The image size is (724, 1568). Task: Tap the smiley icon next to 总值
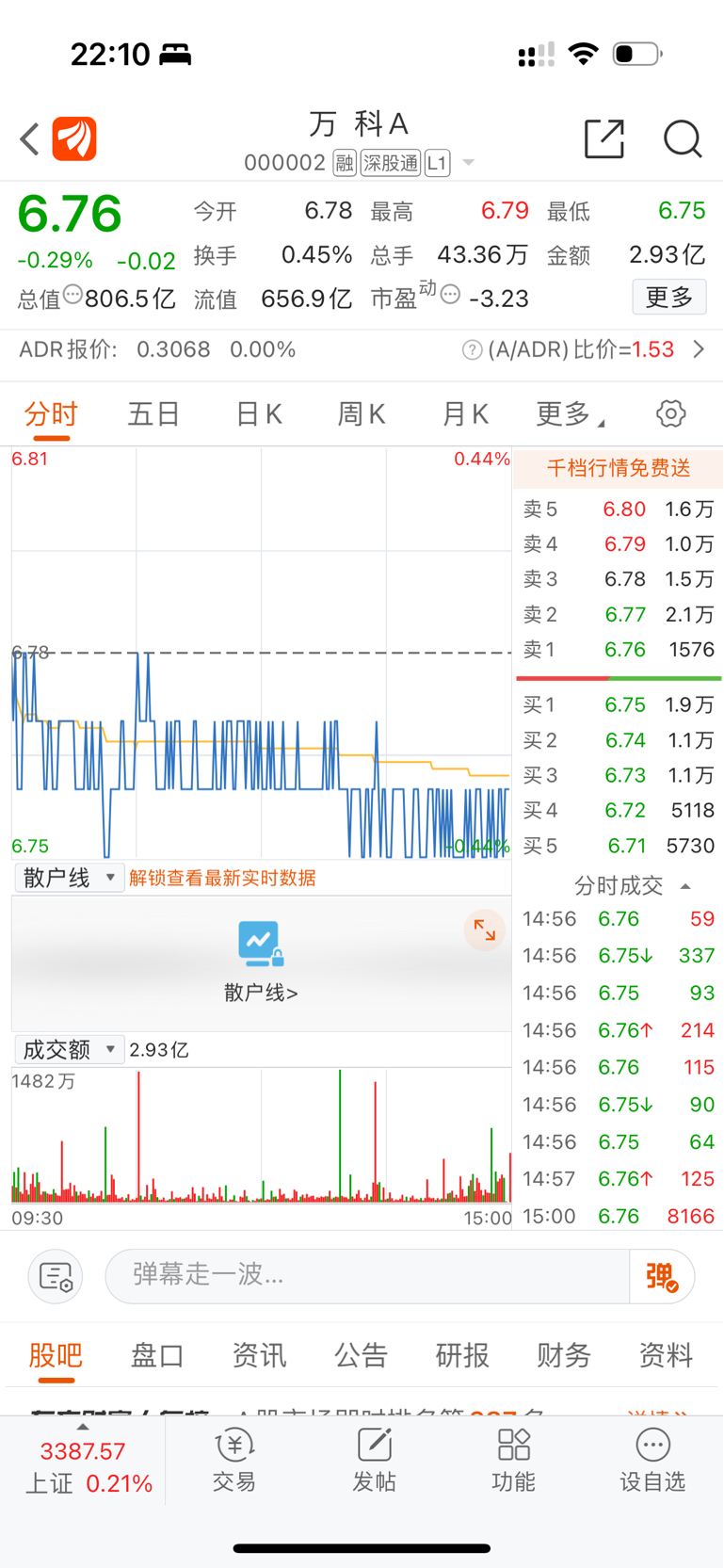pyautogui.click(x=72, y=294)
